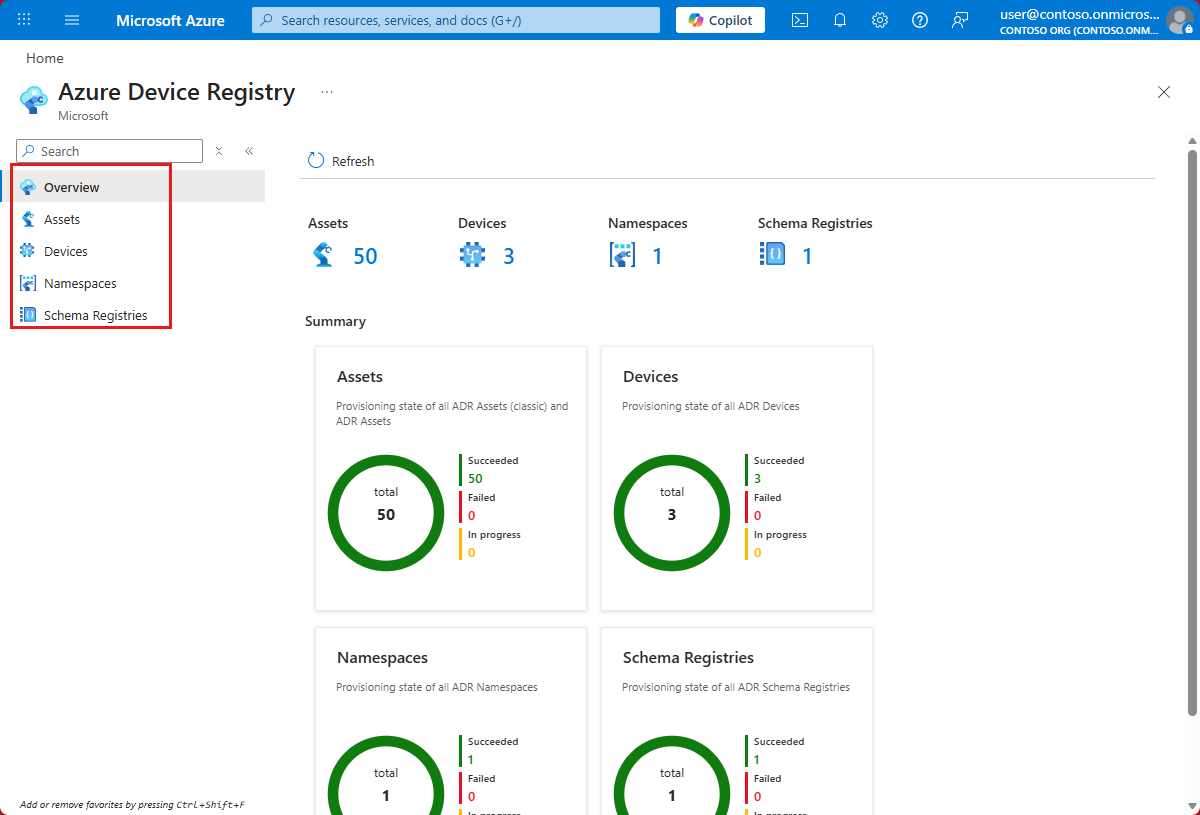Click the Help question mark icon

point(920,20)
